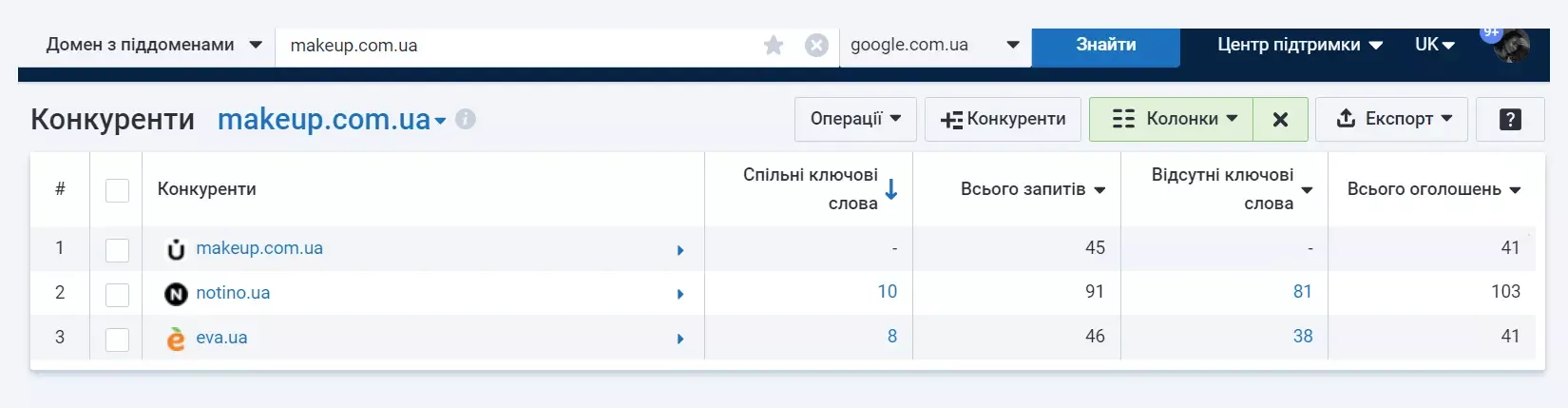The width and height of the screenshot is (1568, 408).
Task: Clear the domain search field with the X icon
Action: tap(816, 46)
